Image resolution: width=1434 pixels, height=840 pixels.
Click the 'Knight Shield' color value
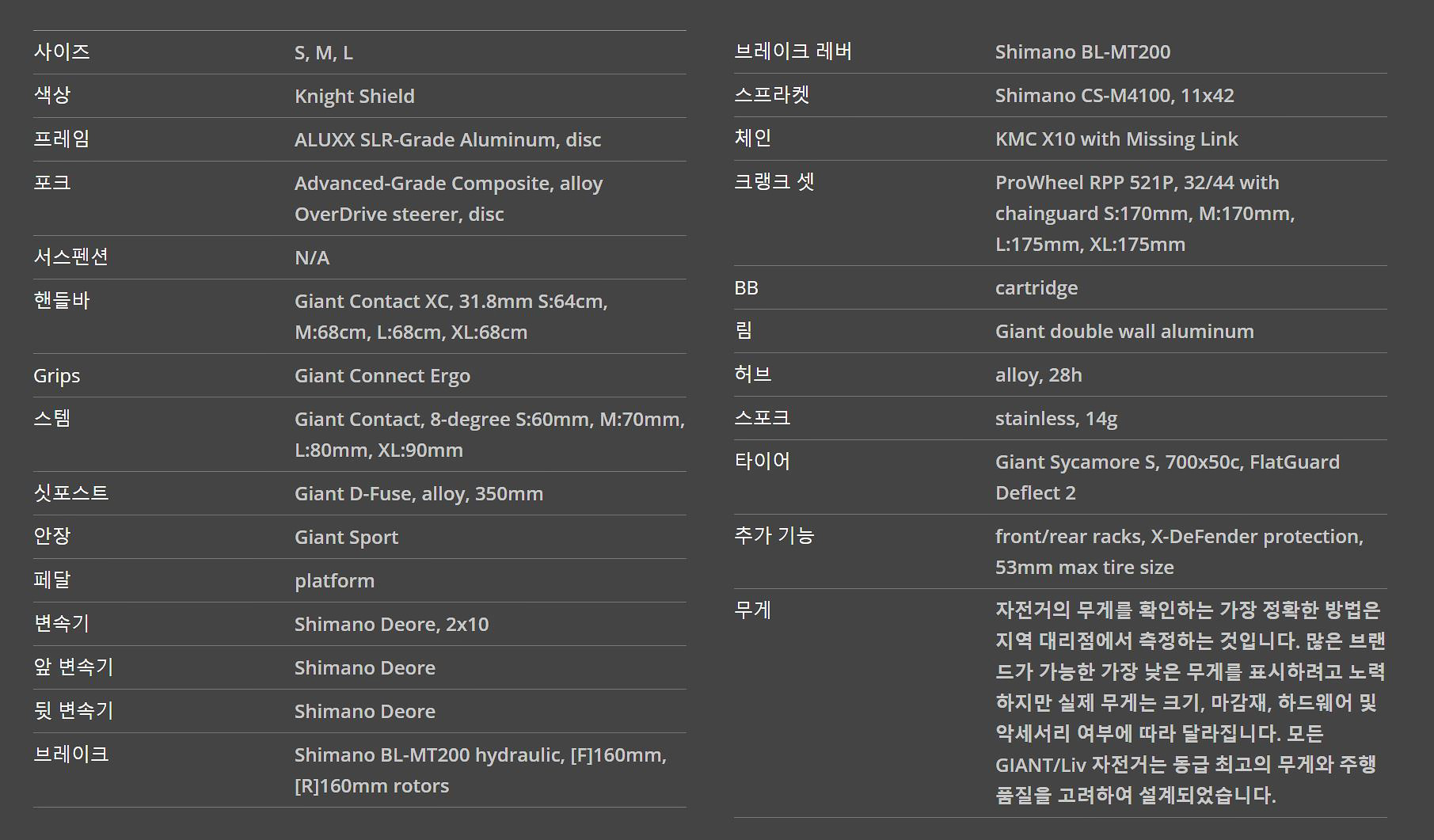click(x=354, y=97)
